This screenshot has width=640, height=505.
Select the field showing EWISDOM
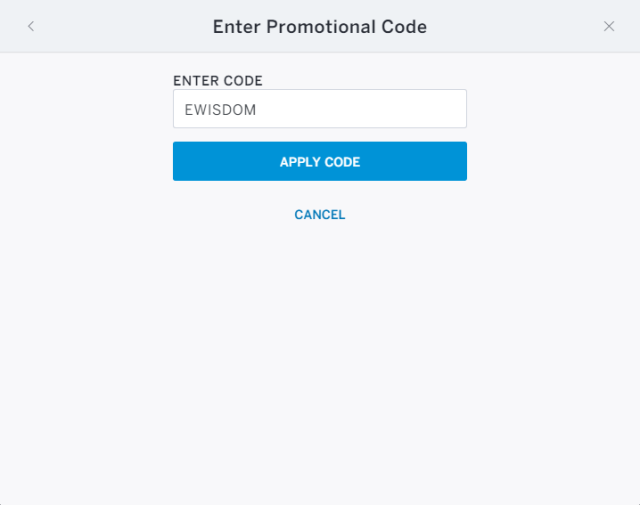click(320, 109)
